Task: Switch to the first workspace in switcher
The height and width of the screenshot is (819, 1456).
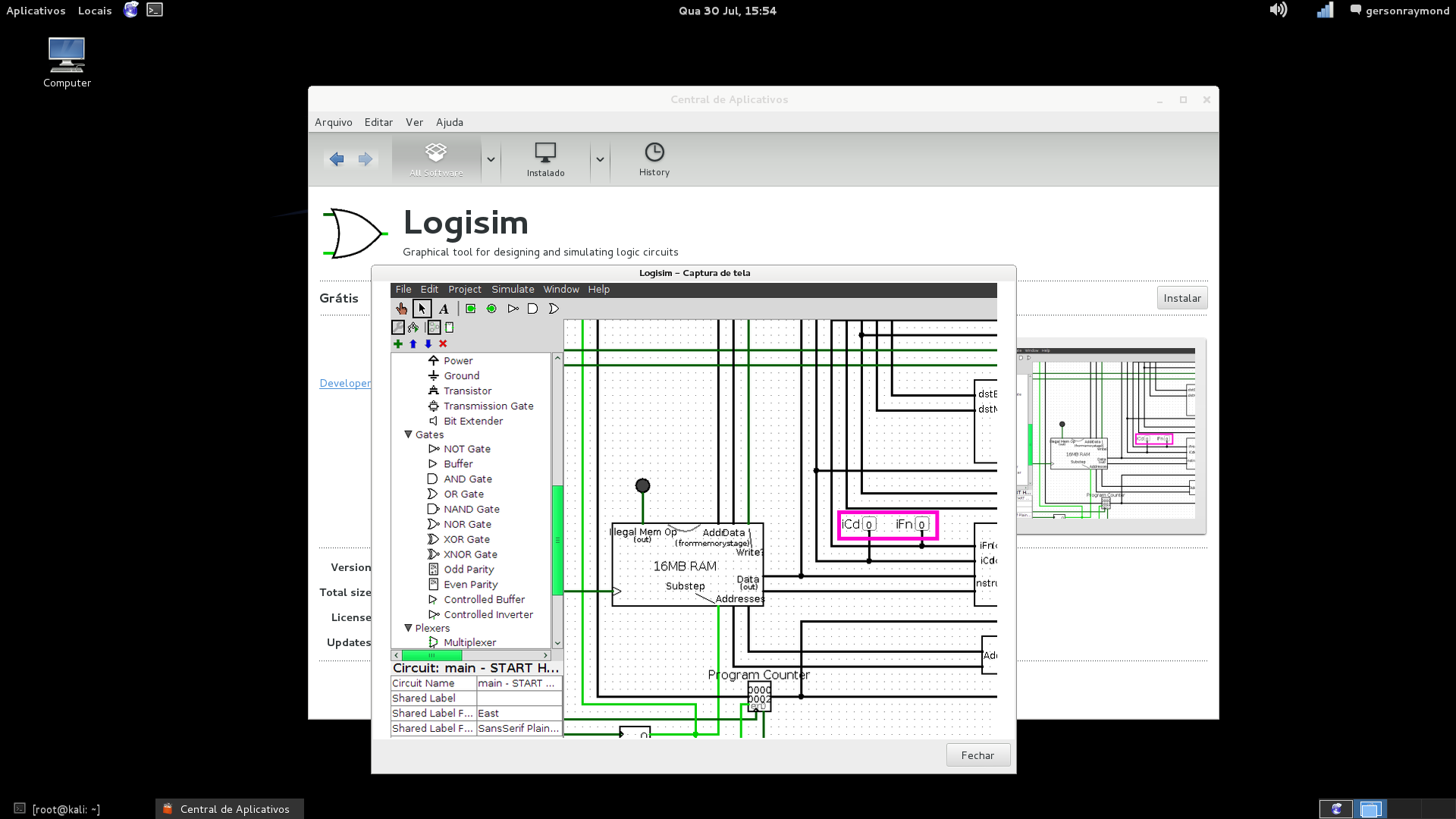Action: point(1336,809)
